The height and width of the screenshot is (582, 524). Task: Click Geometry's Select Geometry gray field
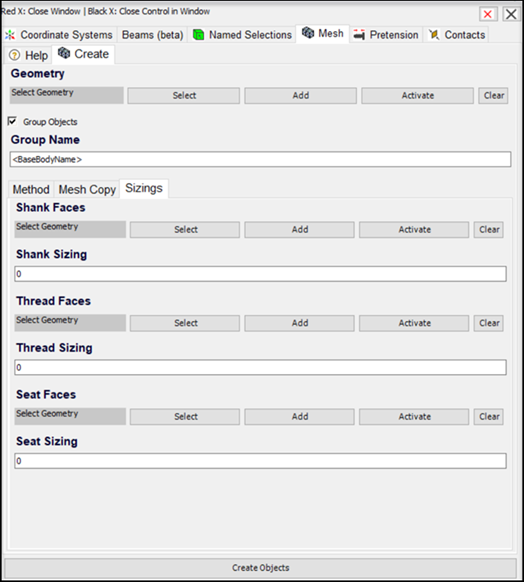pos(67,95)
